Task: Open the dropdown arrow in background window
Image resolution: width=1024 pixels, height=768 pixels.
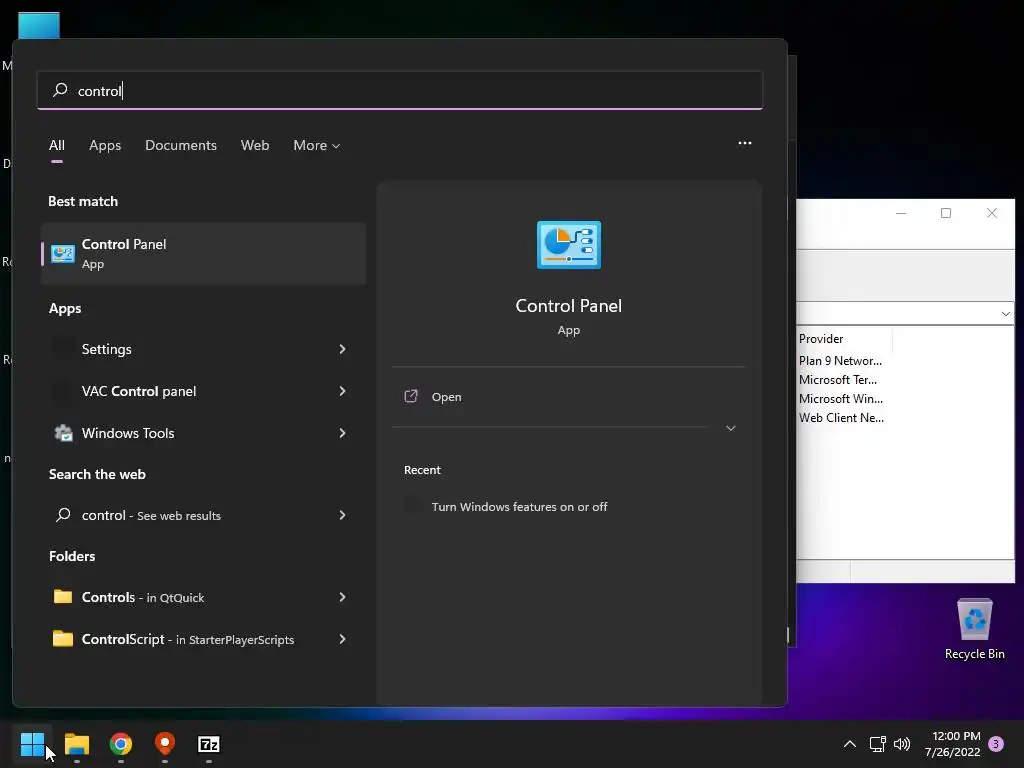Action: 1005,314
